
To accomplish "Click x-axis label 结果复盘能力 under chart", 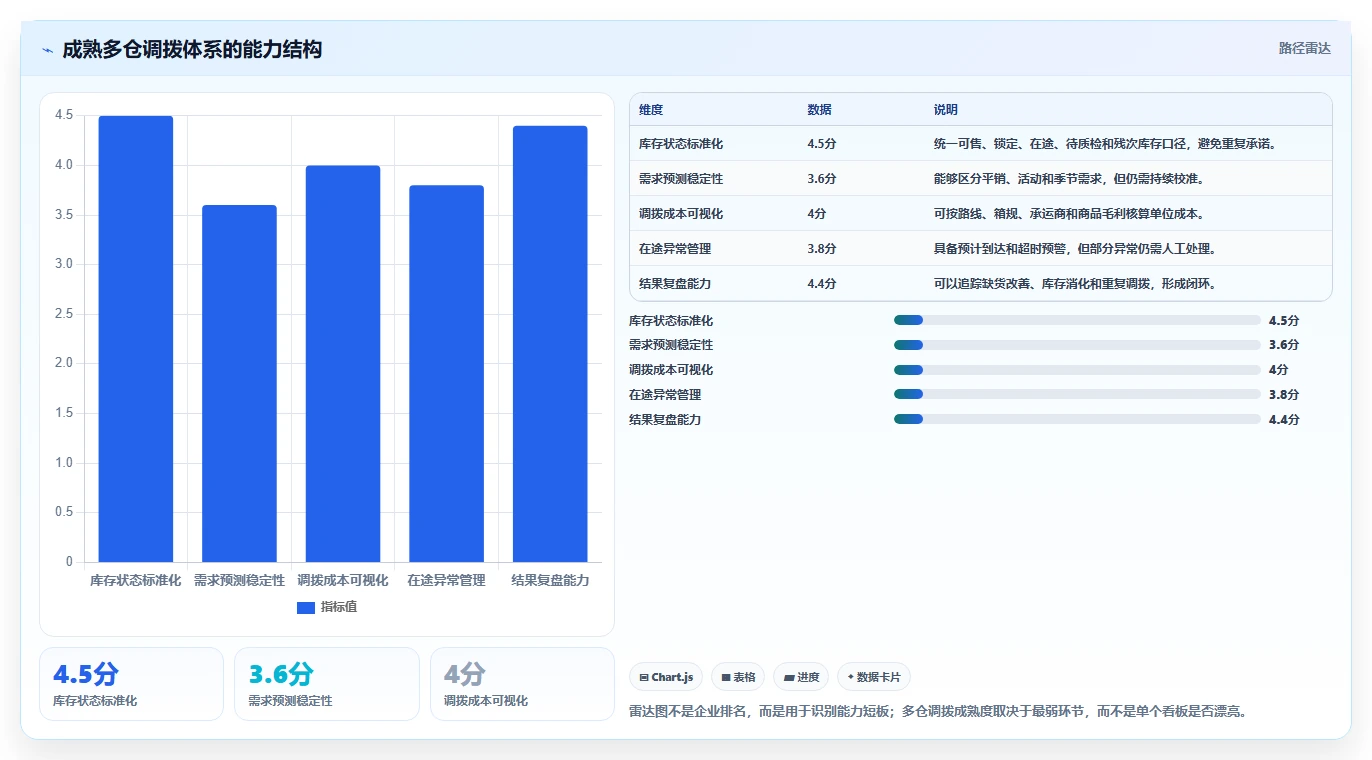I will (x=550, y=580).
